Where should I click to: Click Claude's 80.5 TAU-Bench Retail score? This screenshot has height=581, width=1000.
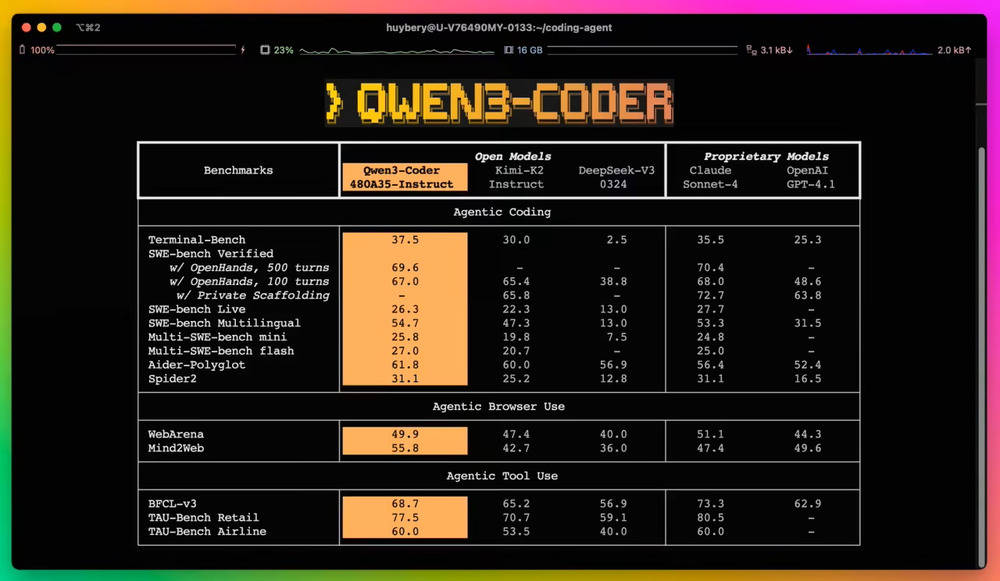click(710, 518)
